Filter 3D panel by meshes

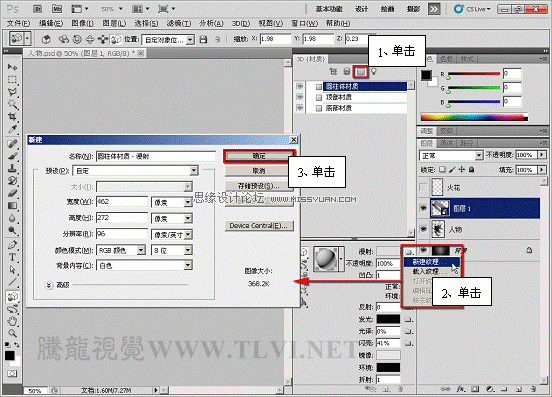[347, 72]
